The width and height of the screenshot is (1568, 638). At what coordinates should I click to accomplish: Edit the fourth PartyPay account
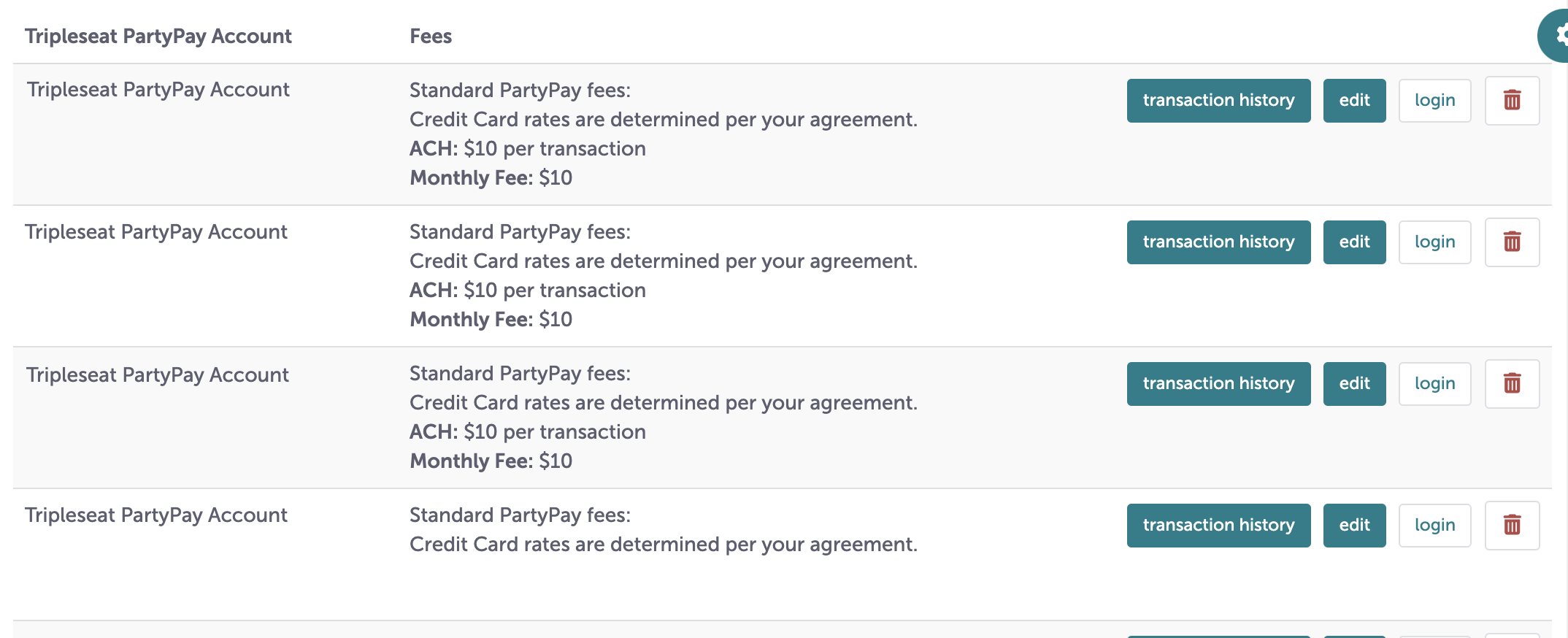1354,525
